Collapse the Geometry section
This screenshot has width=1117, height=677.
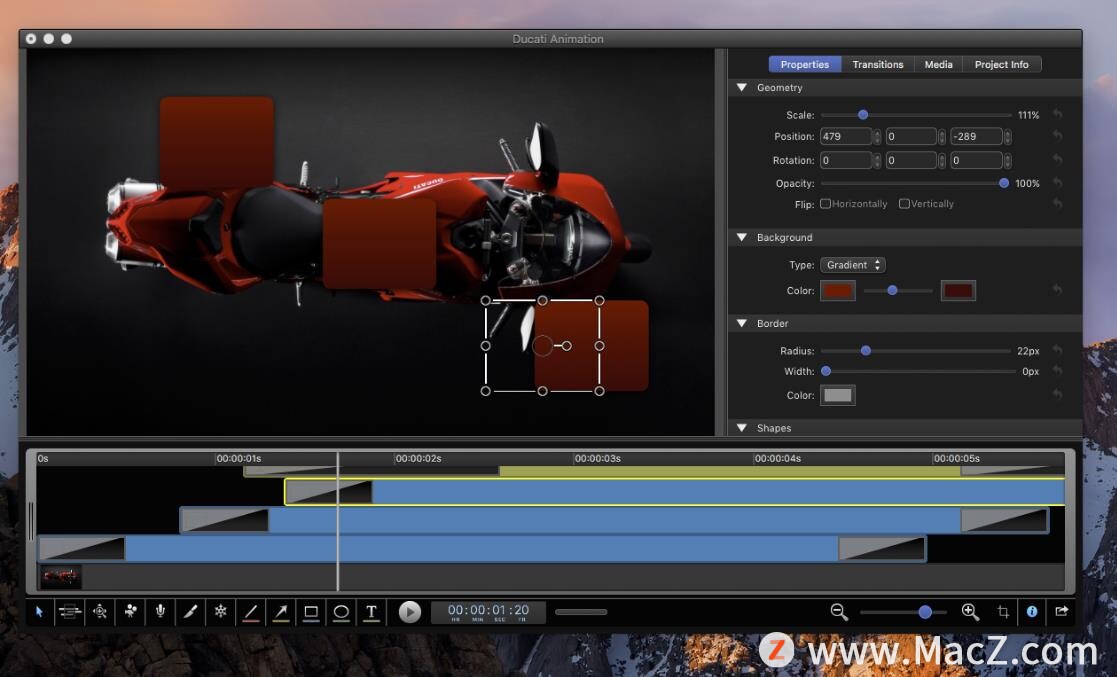click(742, 88)
